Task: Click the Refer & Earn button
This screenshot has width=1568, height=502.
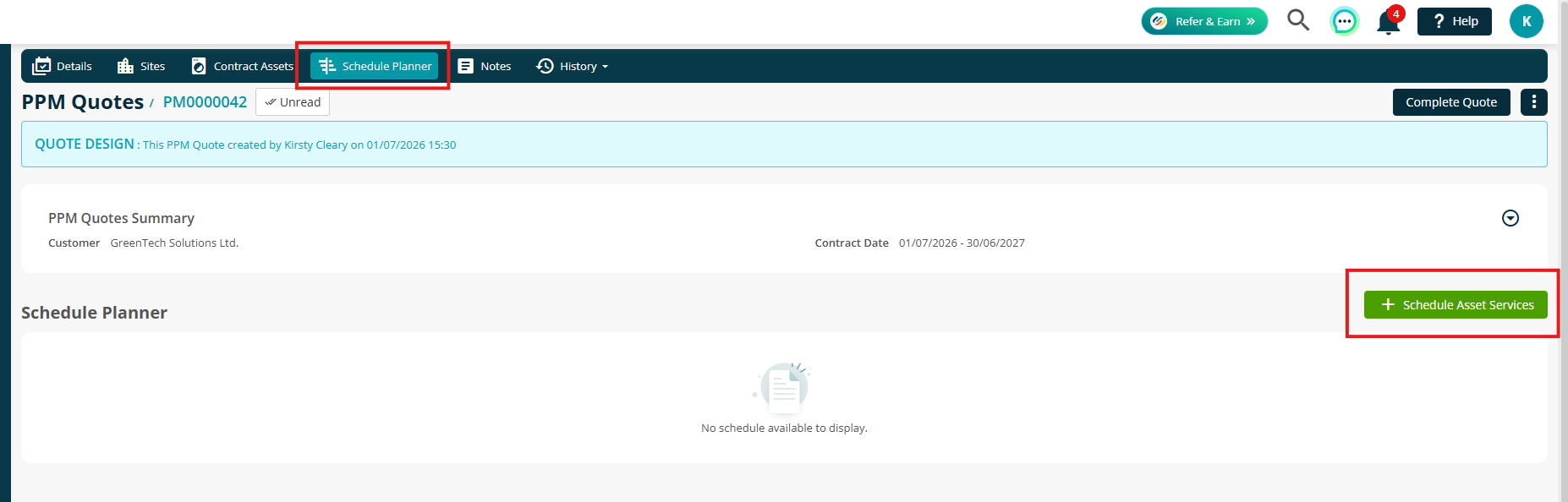Action: (1204, 21)
